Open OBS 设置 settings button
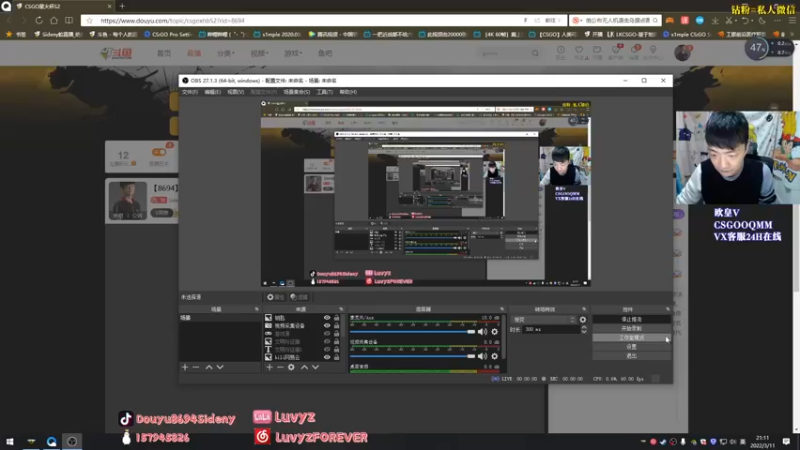Viewport: 800px width, 450px height. 632,347
